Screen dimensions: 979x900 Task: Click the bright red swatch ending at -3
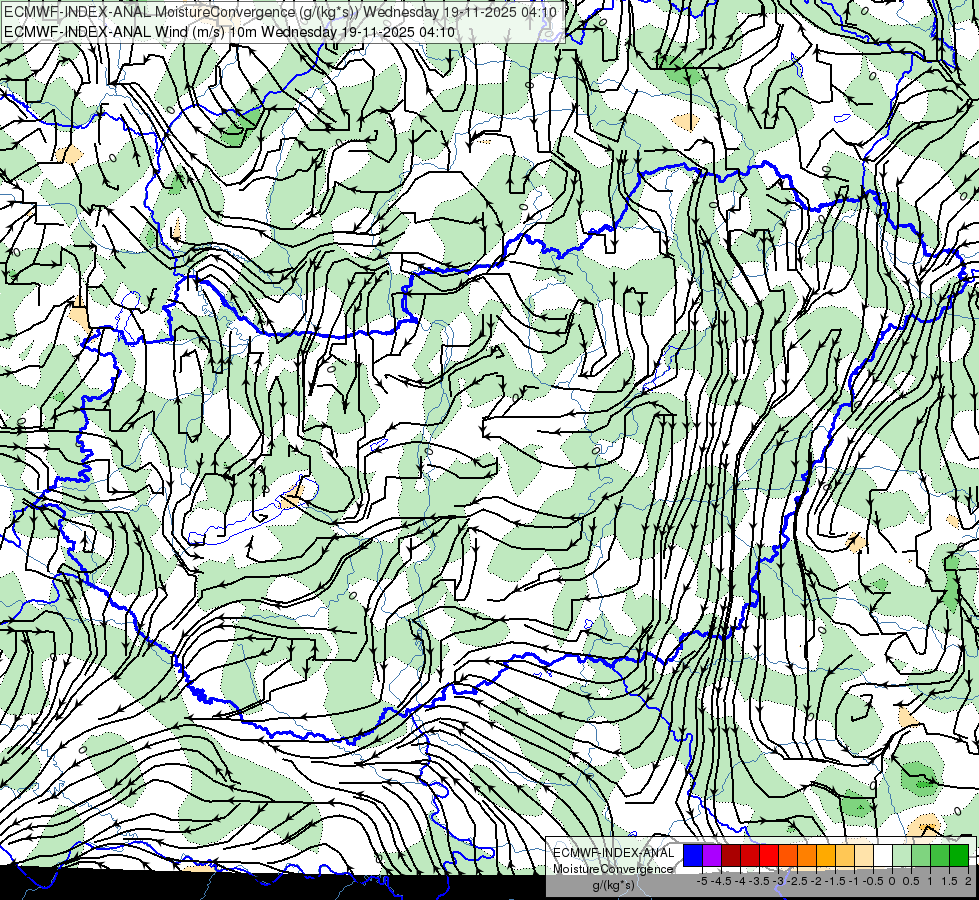[769, 855]
